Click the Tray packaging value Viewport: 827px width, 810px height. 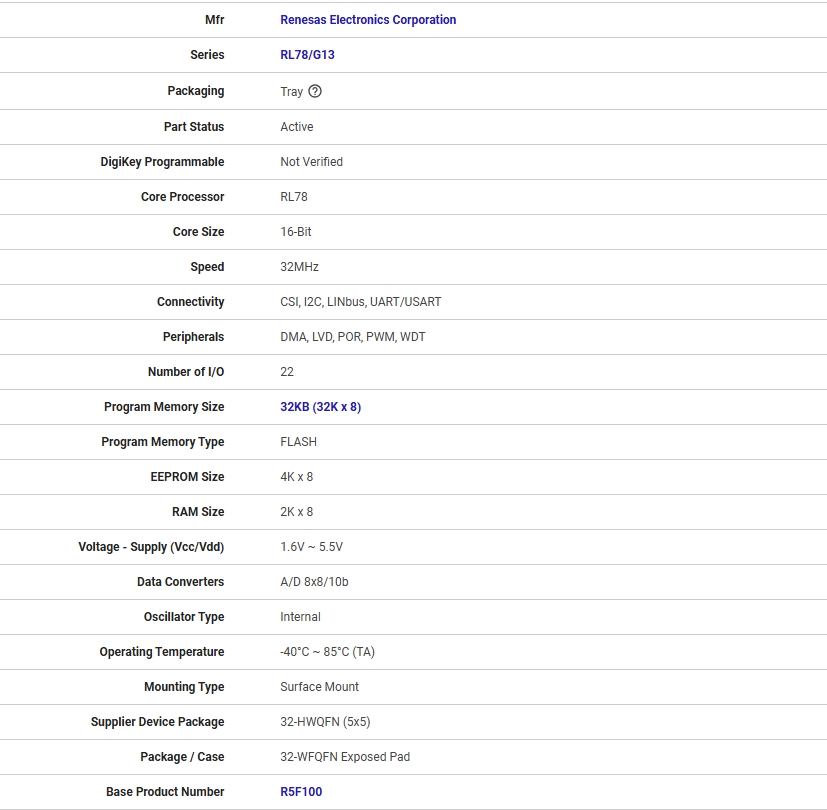pyautogui.click(x=291, y=92)
